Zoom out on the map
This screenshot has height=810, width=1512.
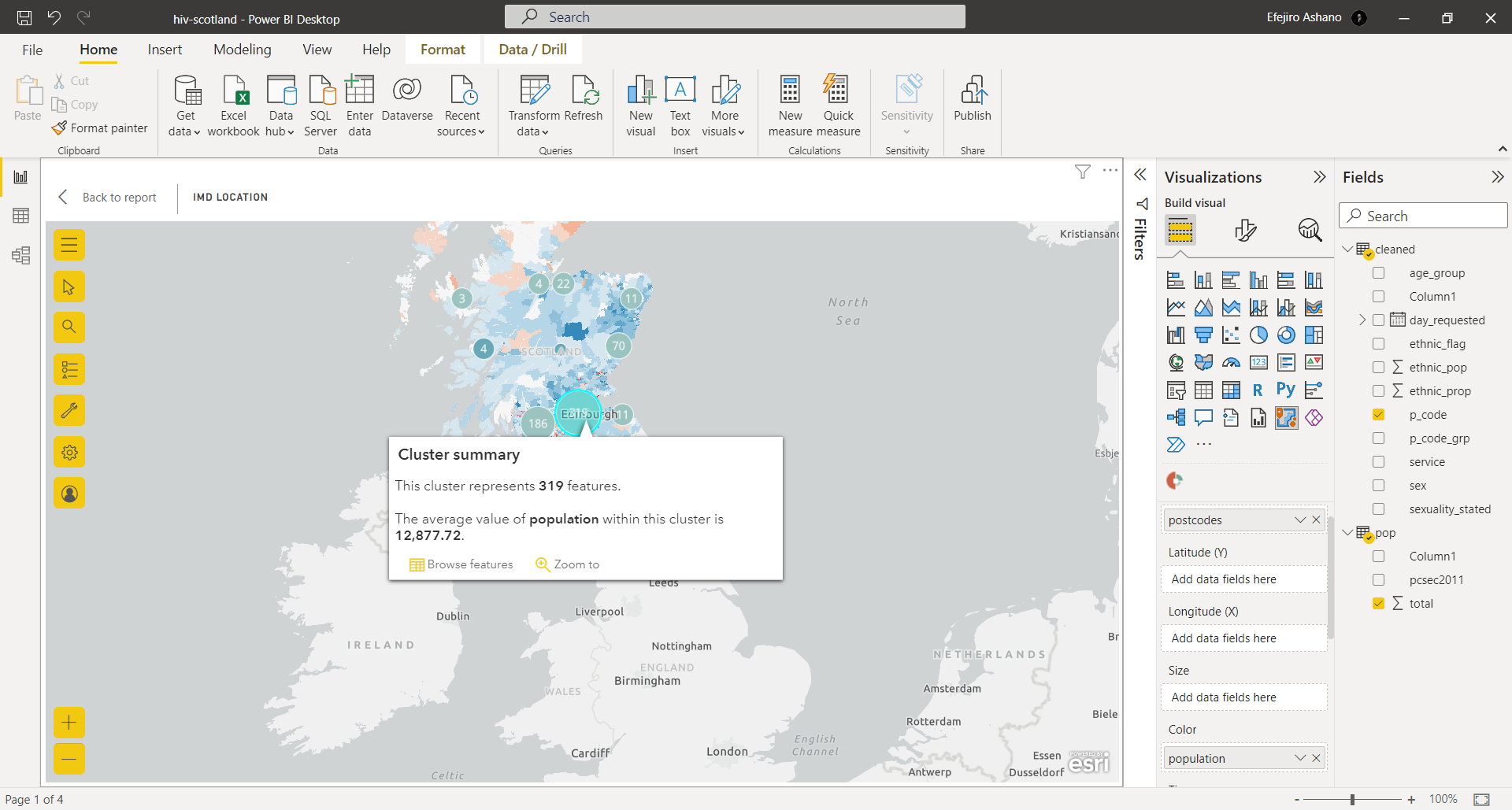coord(69,759)
